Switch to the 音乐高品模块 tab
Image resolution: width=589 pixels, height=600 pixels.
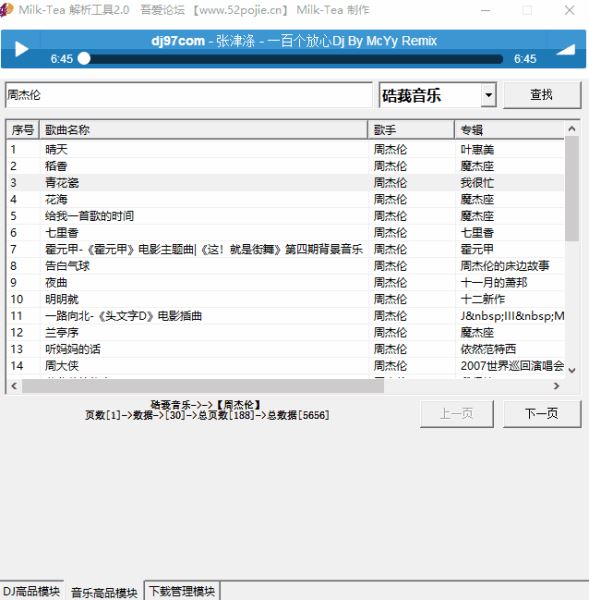104,592
